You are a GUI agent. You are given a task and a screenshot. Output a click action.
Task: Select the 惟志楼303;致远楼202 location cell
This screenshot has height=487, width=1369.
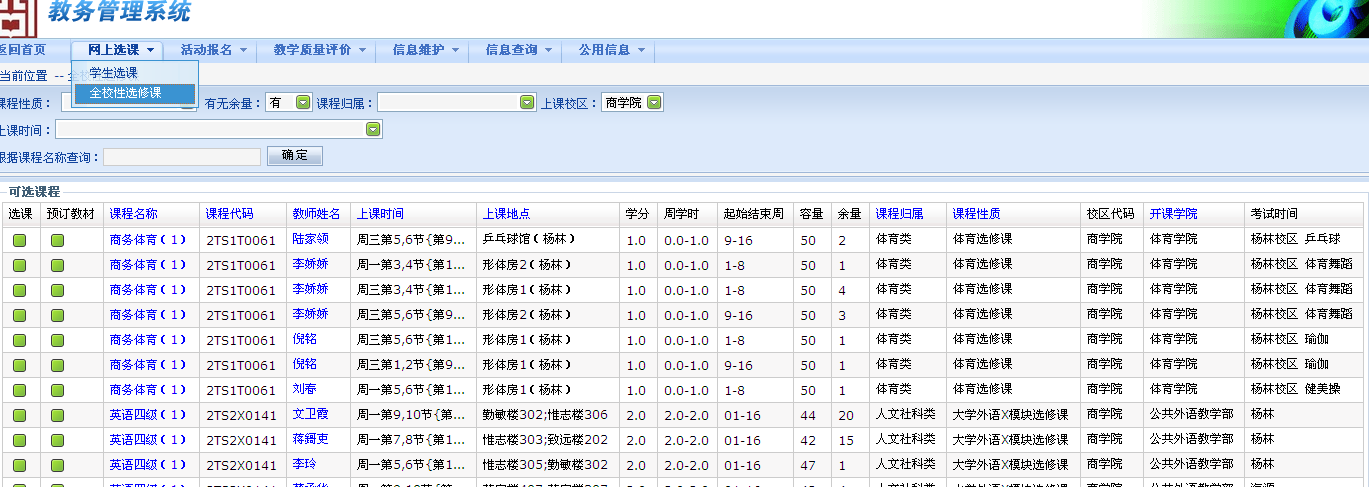547,440
